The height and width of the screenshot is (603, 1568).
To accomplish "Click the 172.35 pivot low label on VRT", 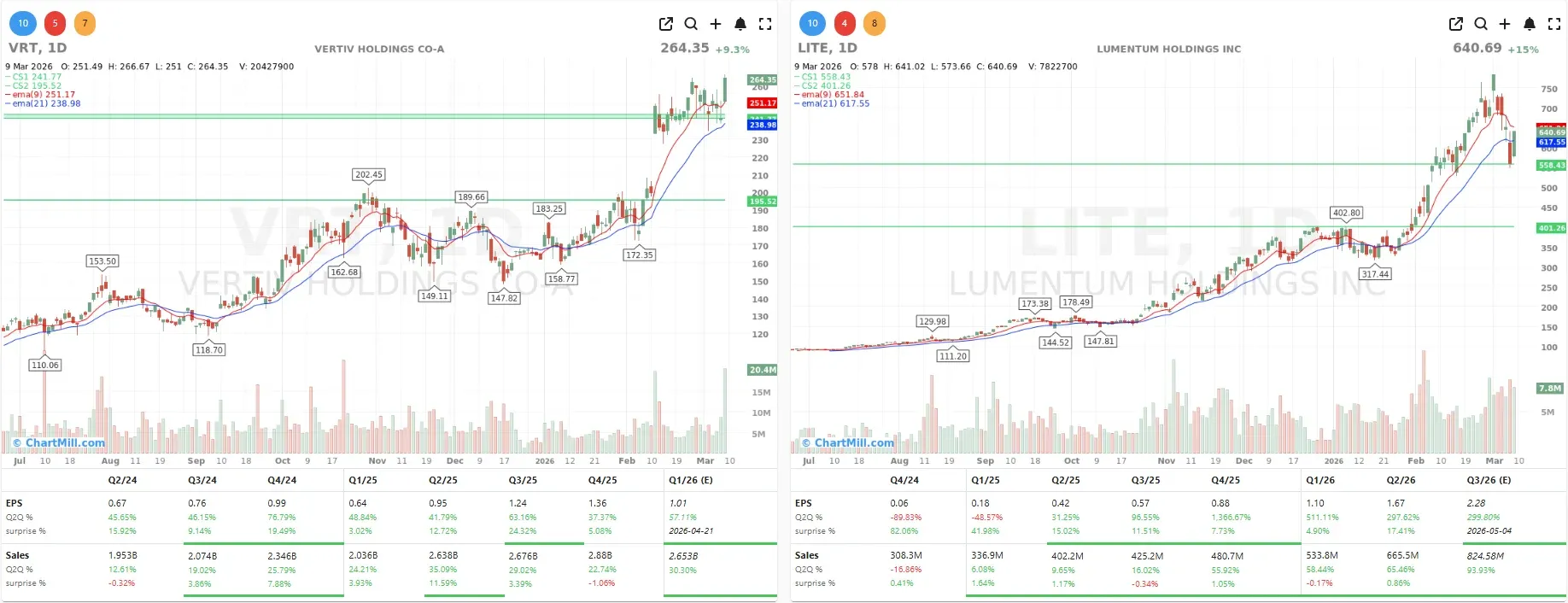I will 639,255.
